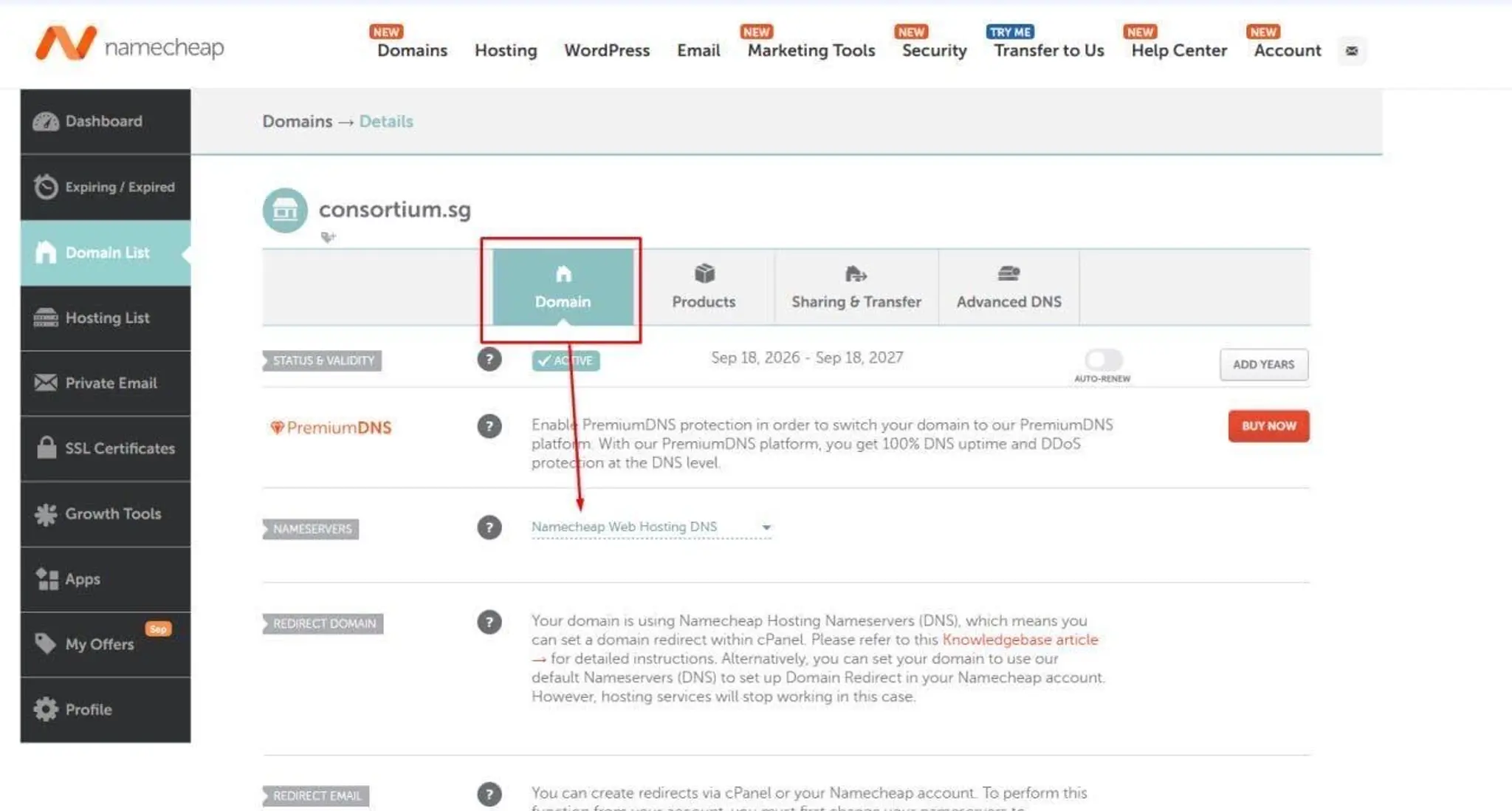Click the Dashboard gauge icon in sidebar
The height and width of the screenshot is (811, 1512).
pyautogui.click(x=46, y=122)
